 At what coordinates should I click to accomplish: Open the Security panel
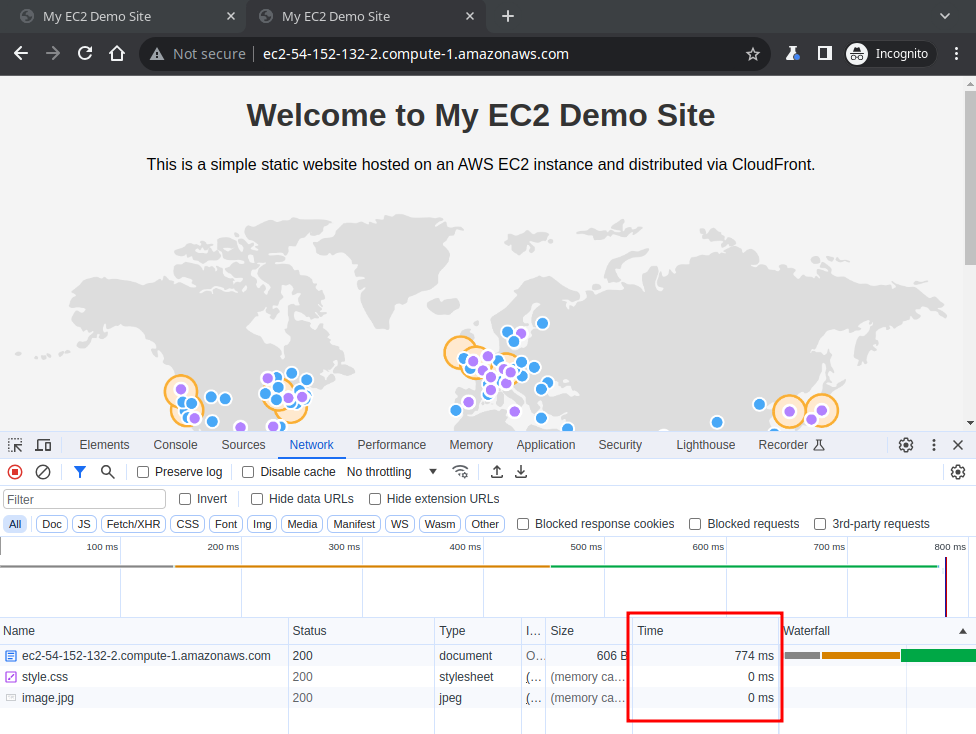pyautogui.click(x=620, y=445)
